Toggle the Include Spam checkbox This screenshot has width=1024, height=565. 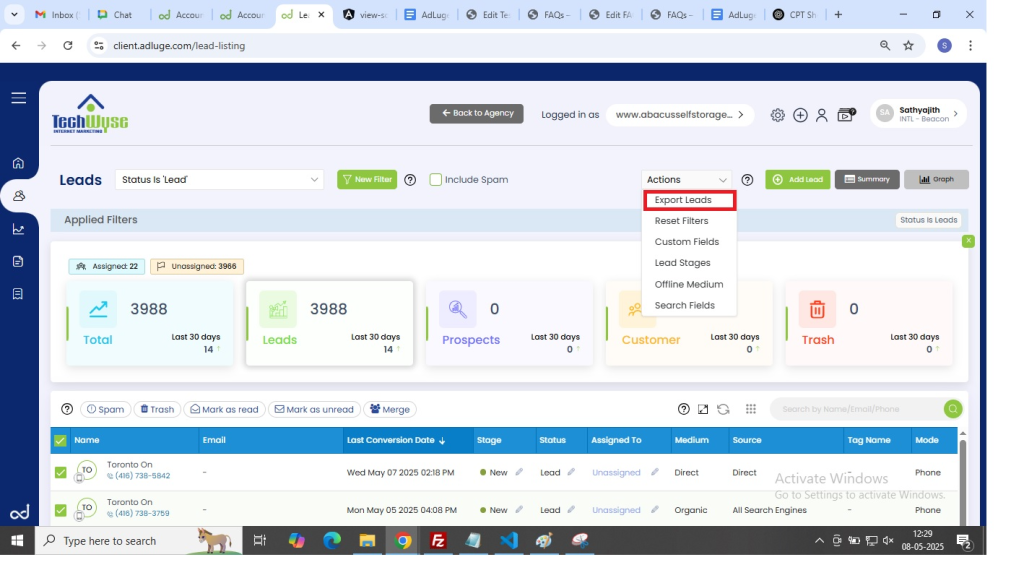436,180
